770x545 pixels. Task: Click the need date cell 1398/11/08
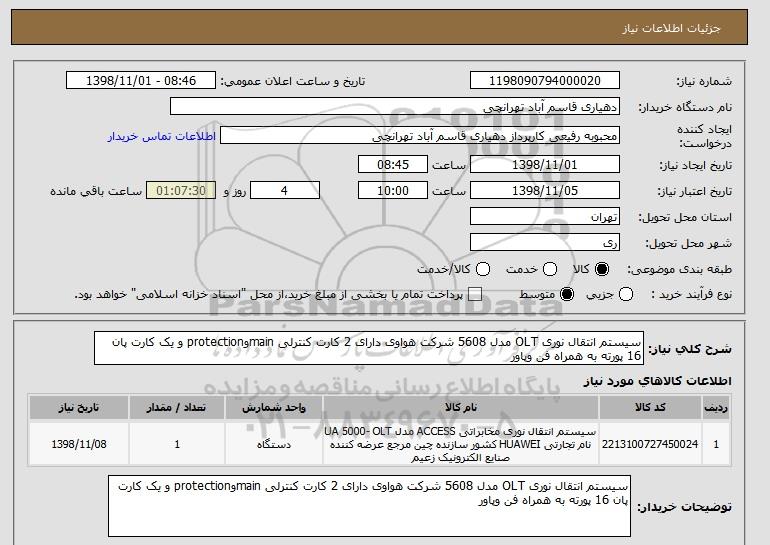(x=79, y=444)
